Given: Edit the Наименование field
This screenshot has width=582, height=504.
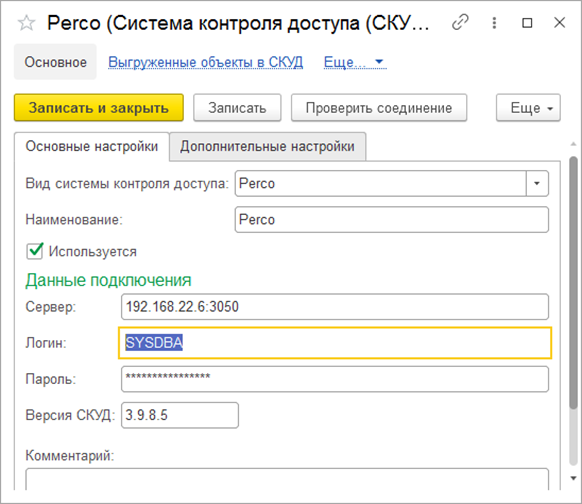Looking at the screenshot, I should point(392,220).
